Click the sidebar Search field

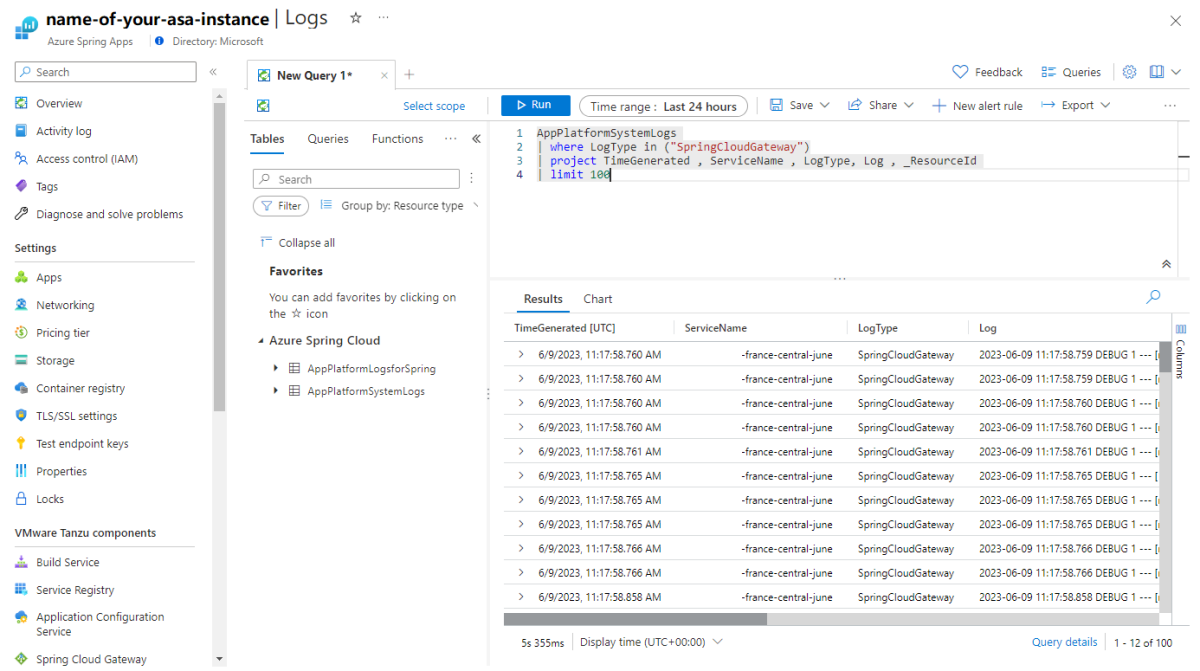coord(105,72)
